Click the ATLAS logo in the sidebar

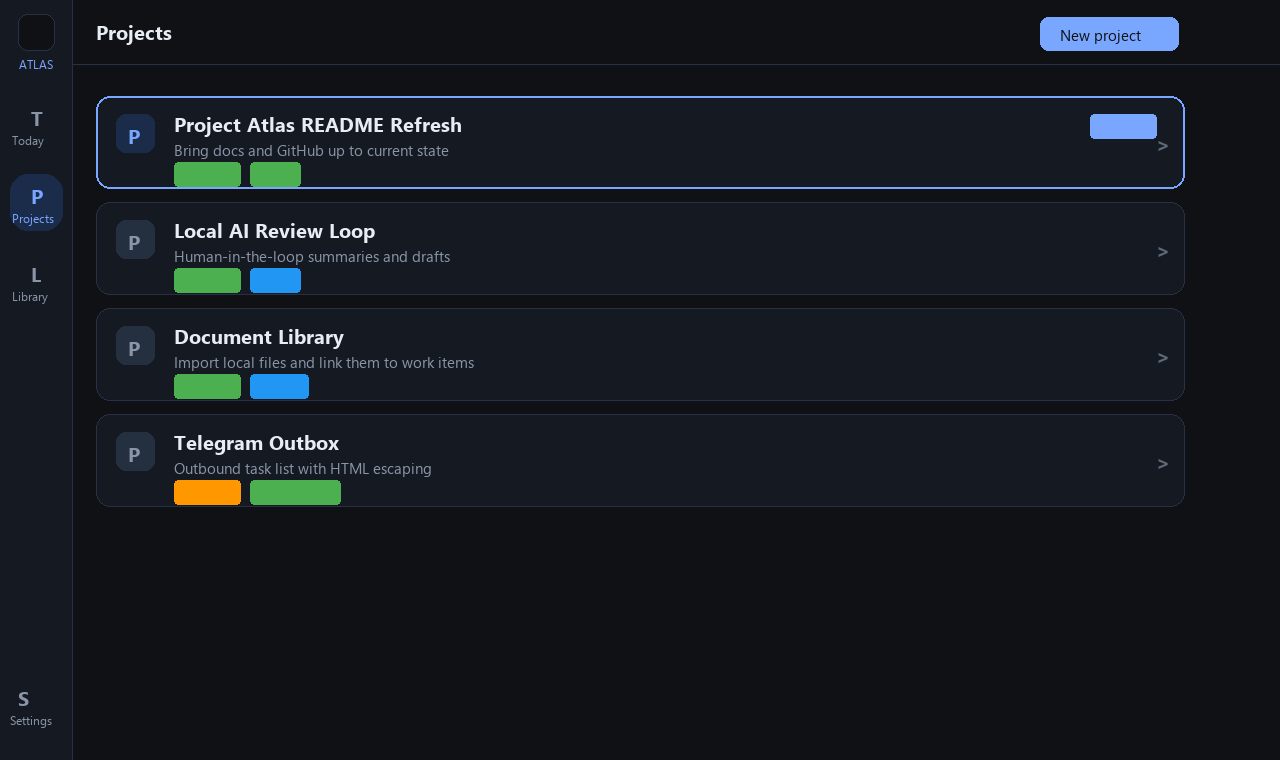point(36,33)
